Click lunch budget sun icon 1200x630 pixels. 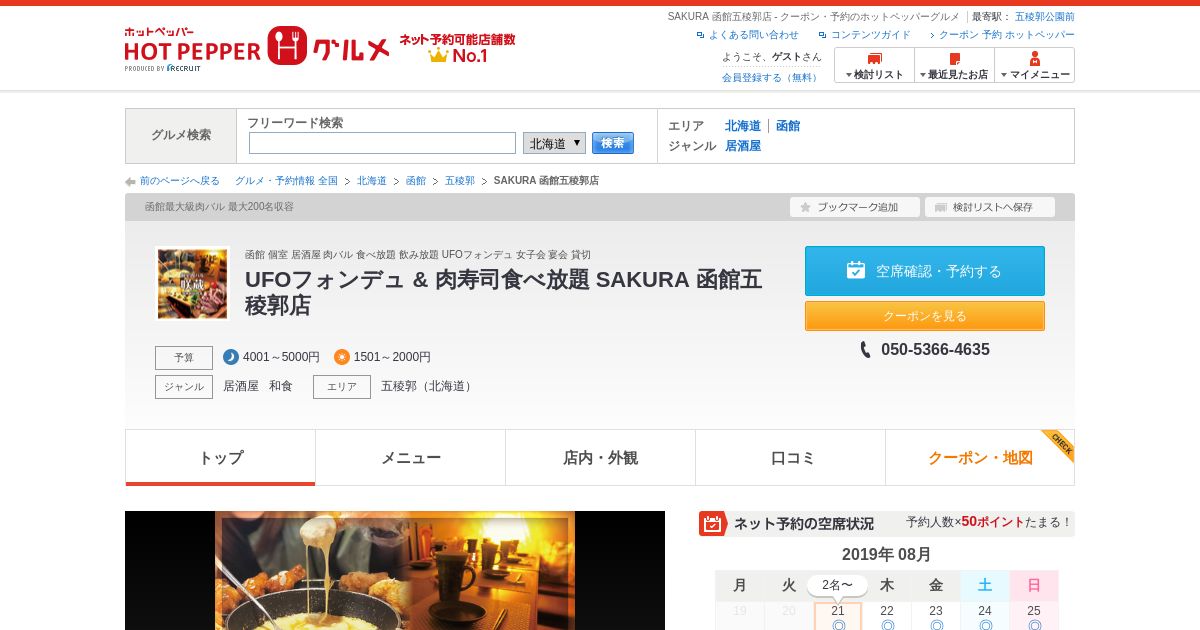tap(342, 357)
